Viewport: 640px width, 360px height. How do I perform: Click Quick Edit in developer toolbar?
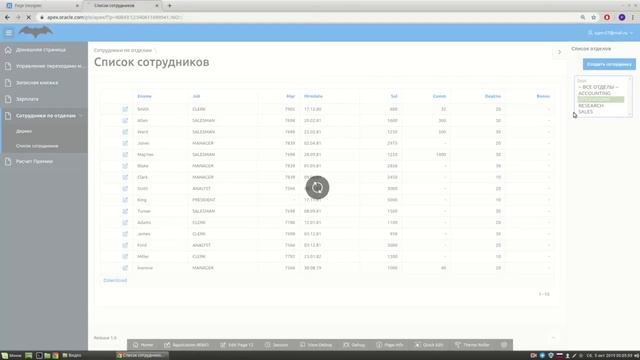pyautogui.click(x=429, y=345)
